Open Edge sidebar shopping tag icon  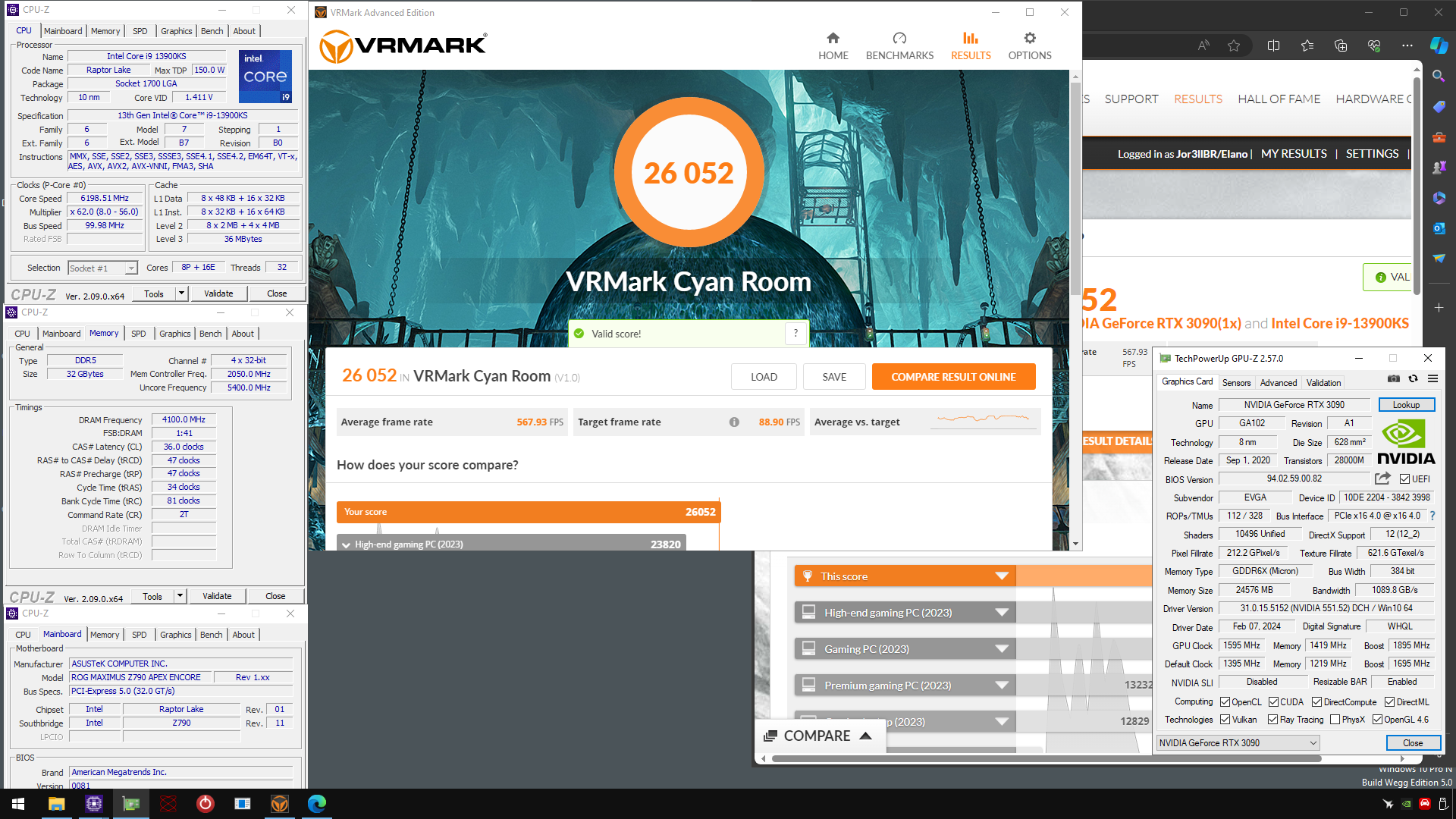pos(1439,107)
